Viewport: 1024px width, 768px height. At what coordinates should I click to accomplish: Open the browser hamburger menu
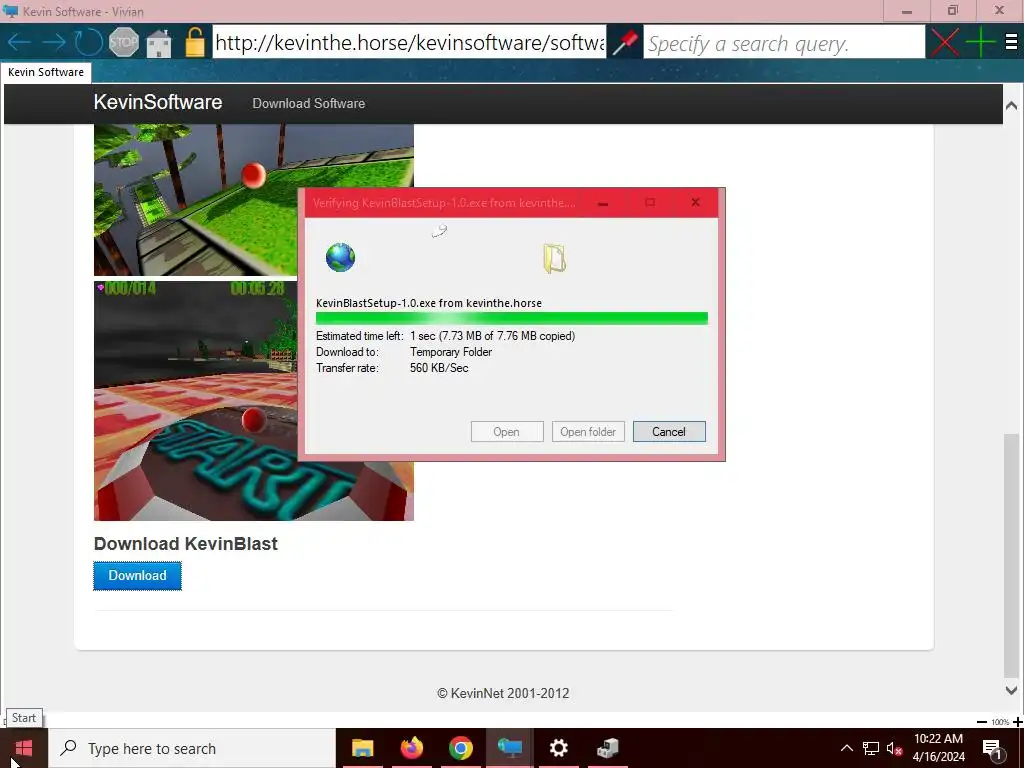pos(1011,42)
